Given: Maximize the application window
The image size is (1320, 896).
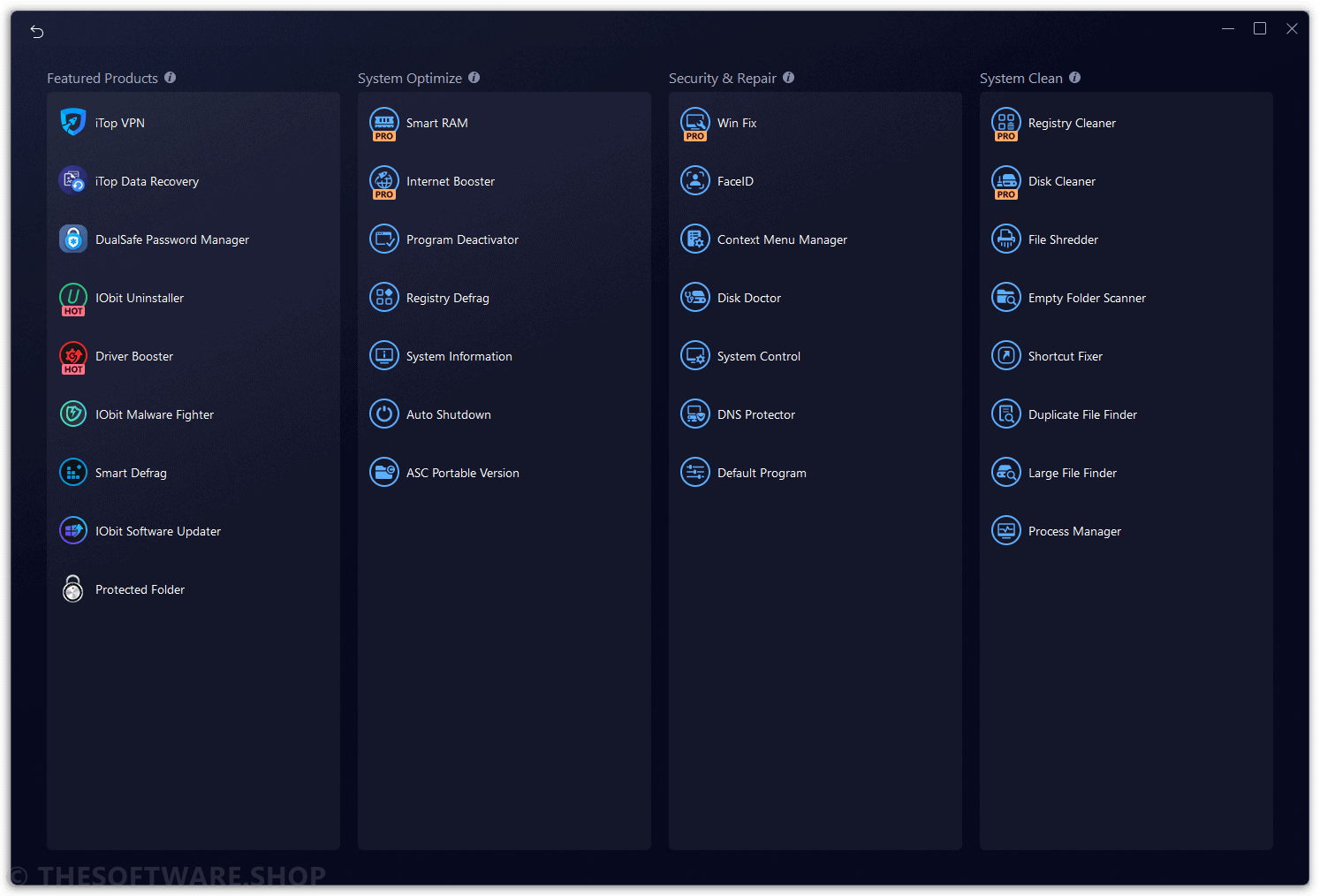Looking at the screenshot, I should [1260, 28].
